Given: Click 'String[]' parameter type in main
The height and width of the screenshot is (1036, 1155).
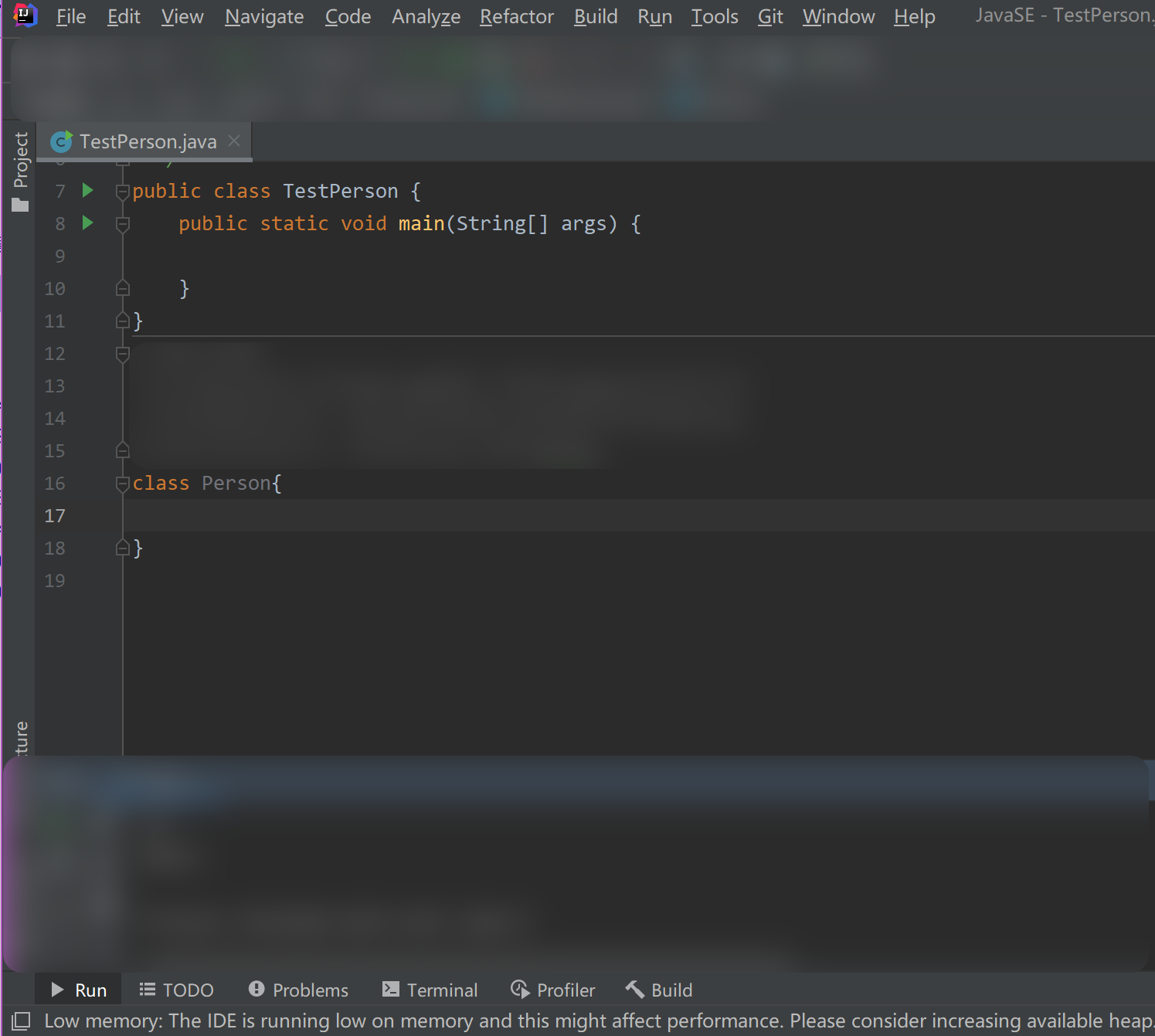Looking at the screenshot, I should pos(502,223).
